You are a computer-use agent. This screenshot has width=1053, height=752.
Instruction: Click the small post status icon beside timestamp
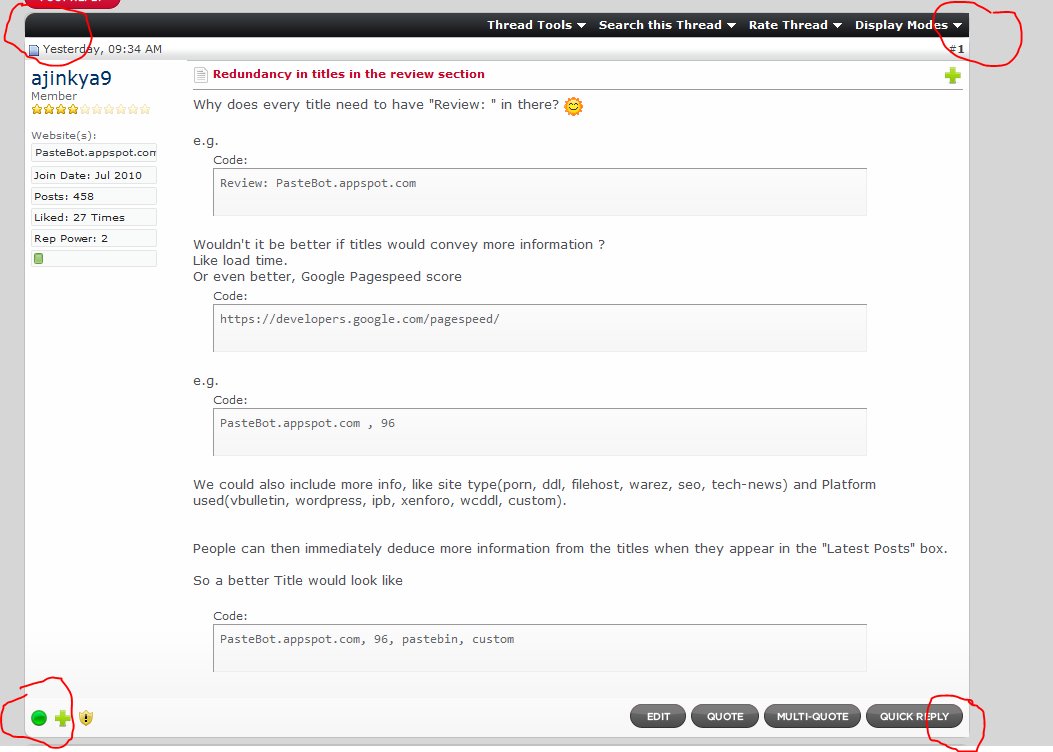pyautogui.click(x=33, y=50)
